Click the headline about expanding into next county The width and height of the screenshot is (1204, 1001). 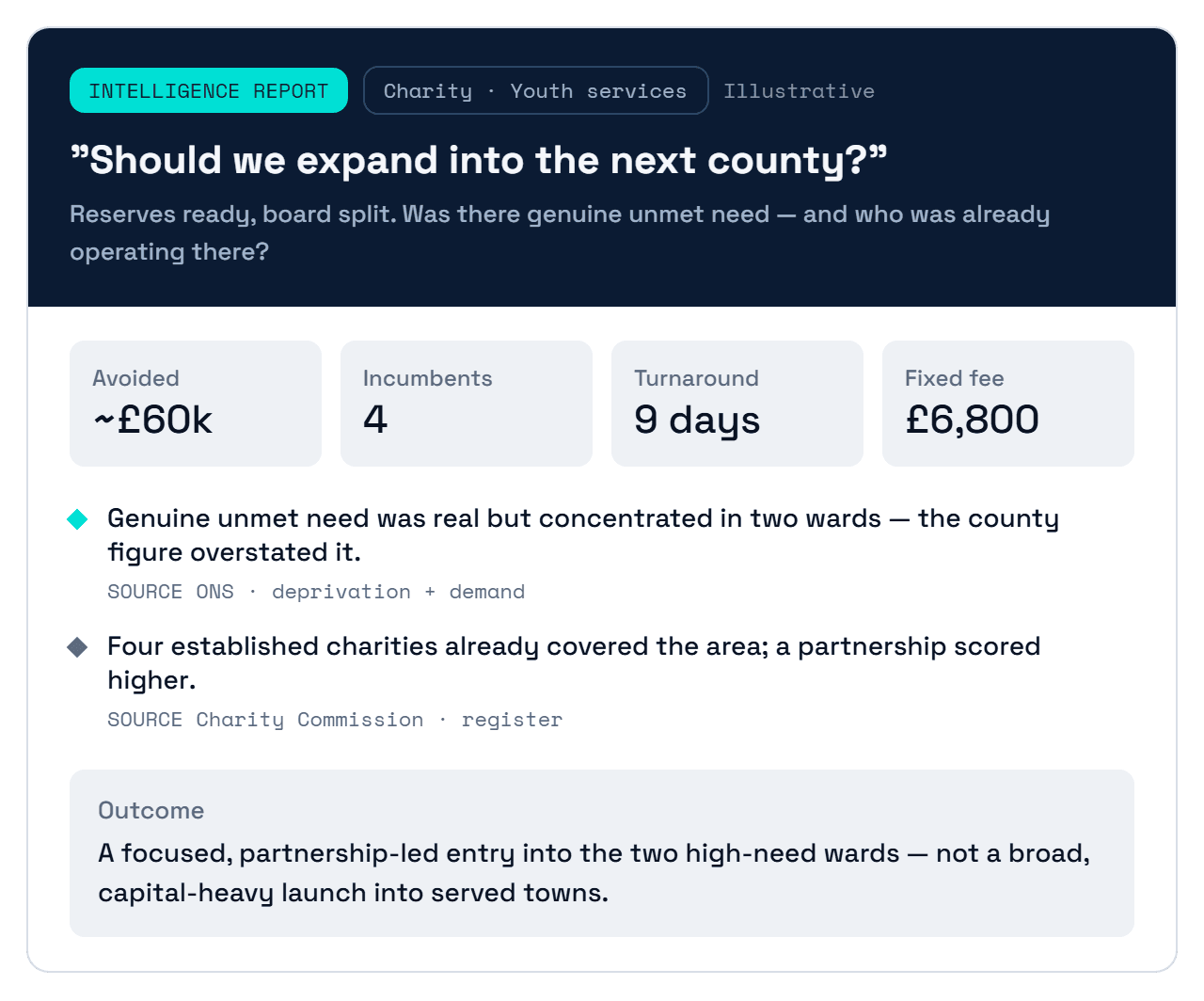[479, 160]
